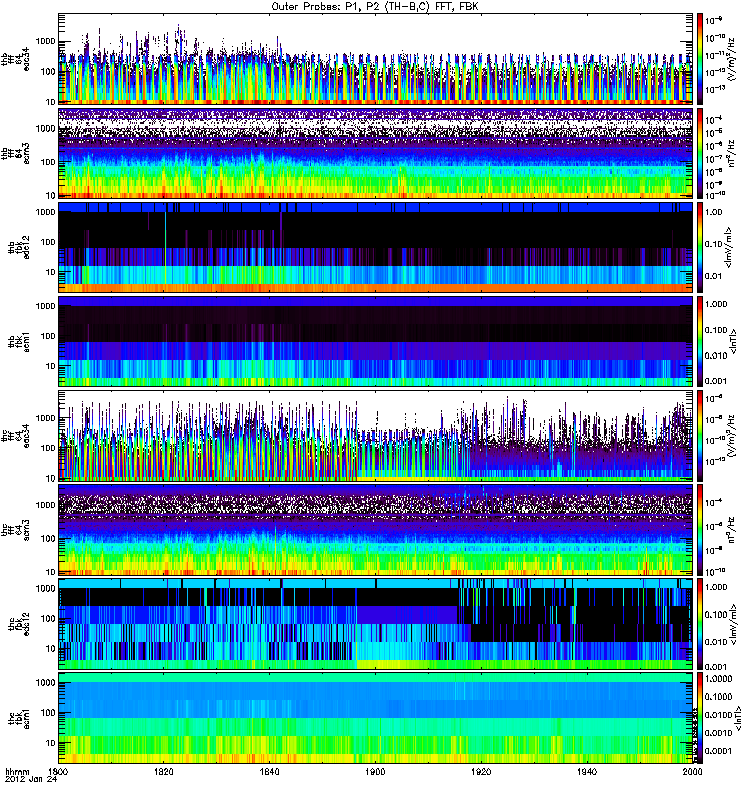
Task: Click the thc edc34 spectrogram color bar
Action: click(700, 435)
